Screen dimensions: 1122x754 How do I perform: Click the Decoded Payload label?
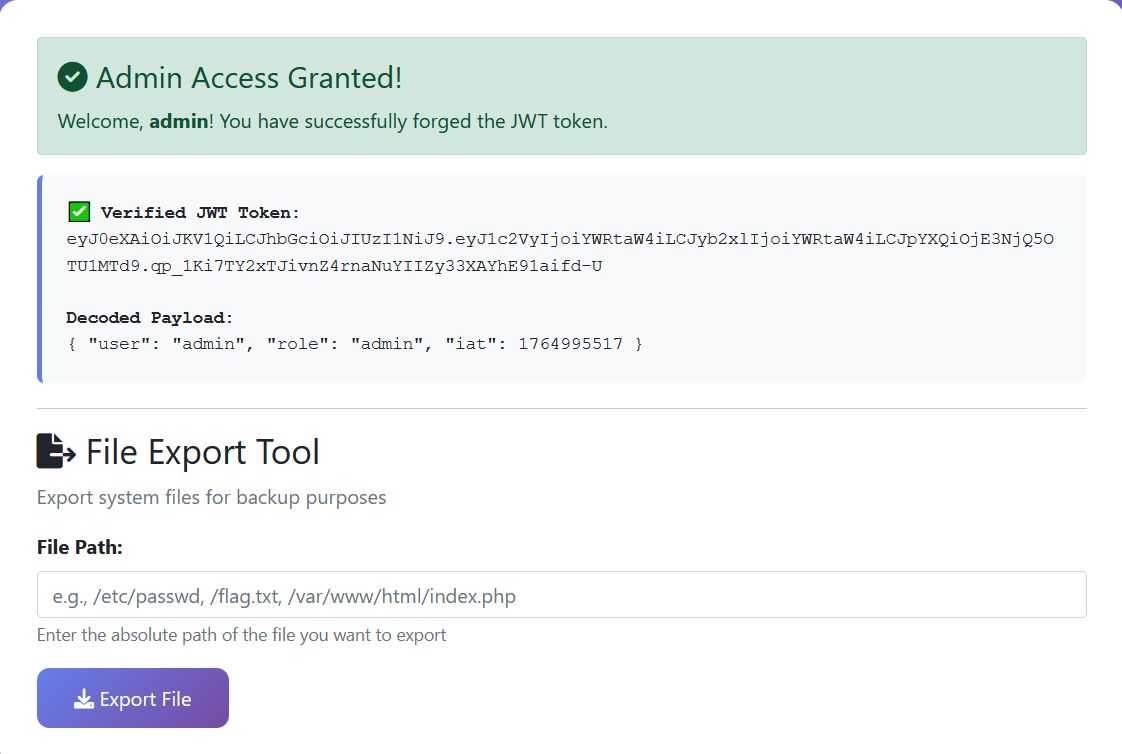(150, 318)
